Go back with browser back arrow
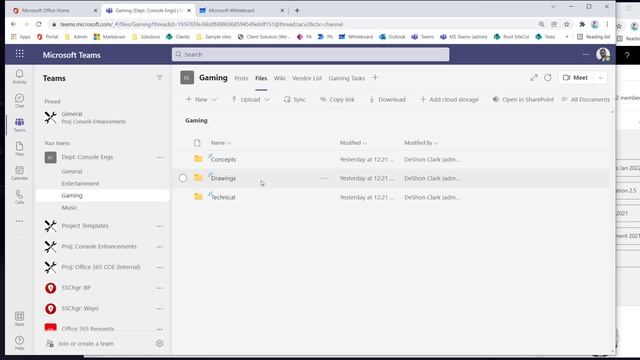Screen dimensions: 640x360 click(x=13, y=24)
